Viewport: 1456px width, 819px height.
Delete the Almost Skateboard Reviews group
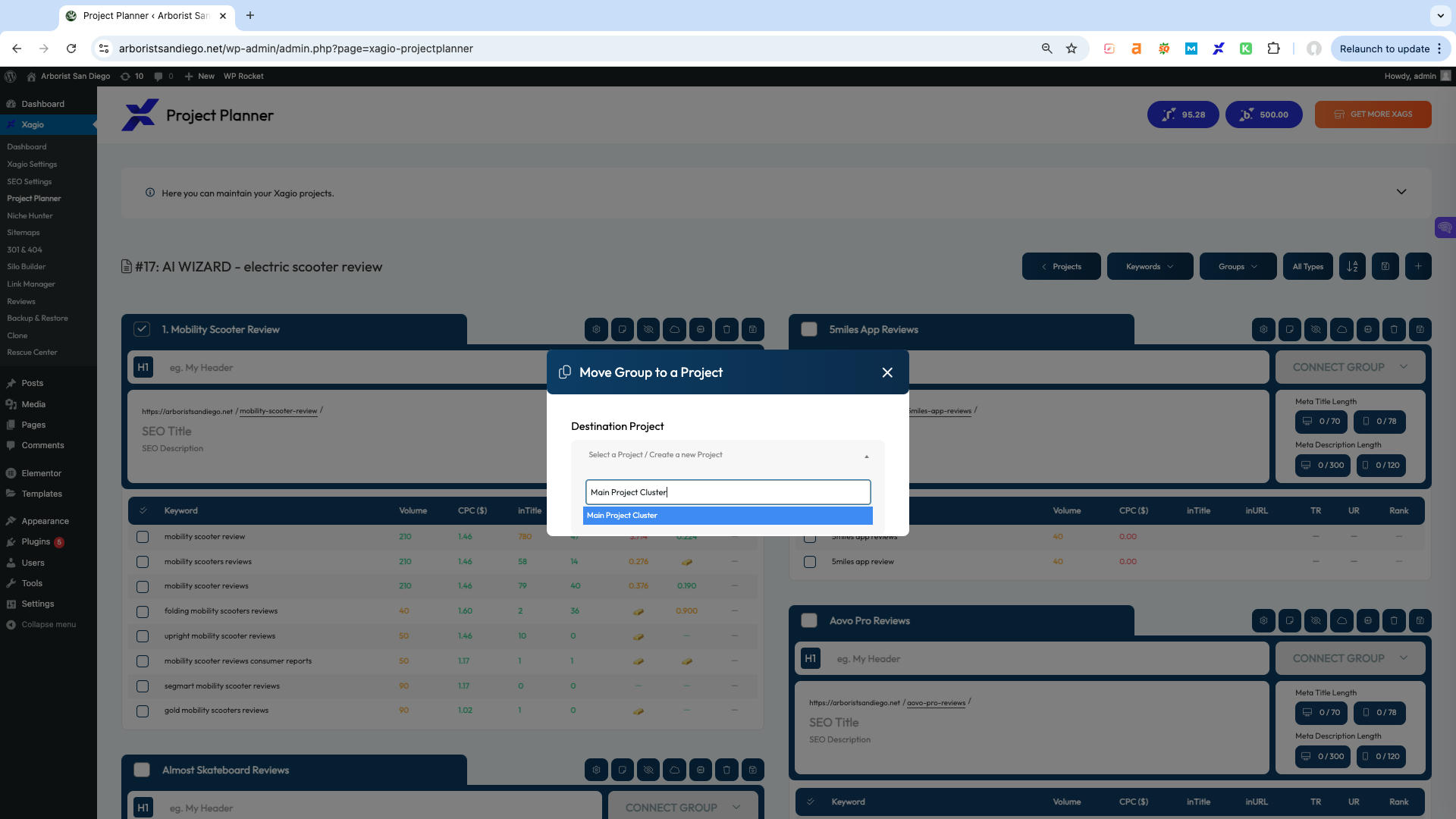726,770
